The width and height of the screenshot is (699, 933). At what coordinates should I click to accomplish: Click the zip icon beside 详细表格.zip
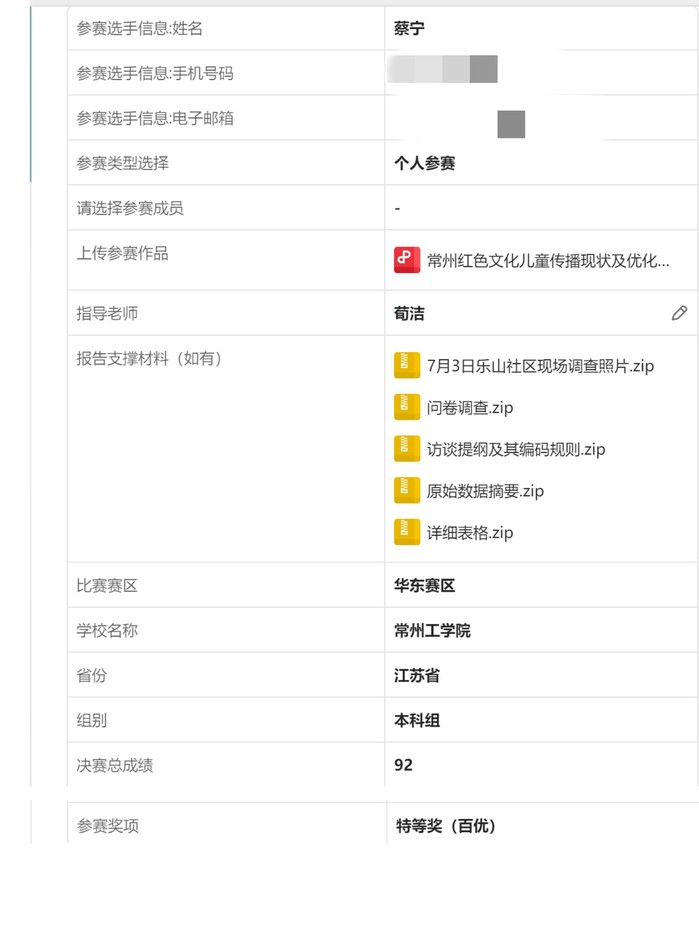(407, 532)
